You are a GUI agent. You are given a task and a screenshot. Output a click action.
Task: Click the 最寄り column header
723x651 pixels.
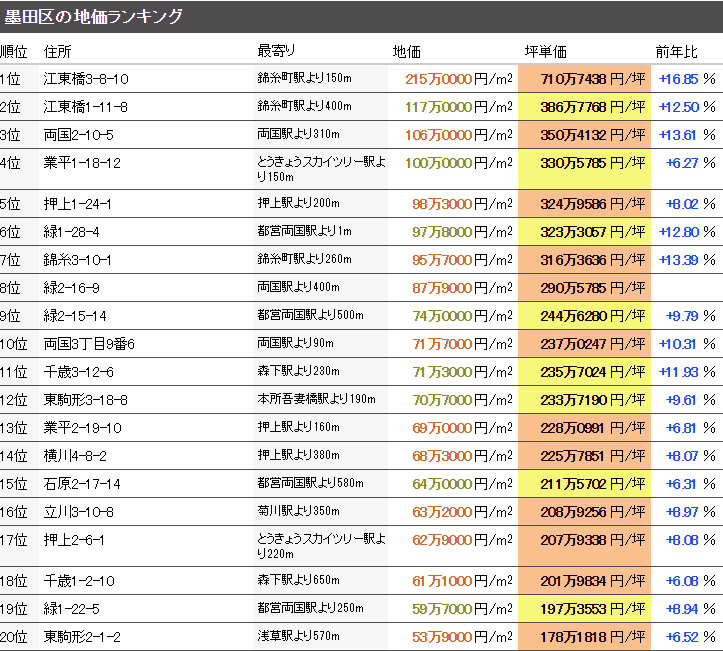click(276, 51)
